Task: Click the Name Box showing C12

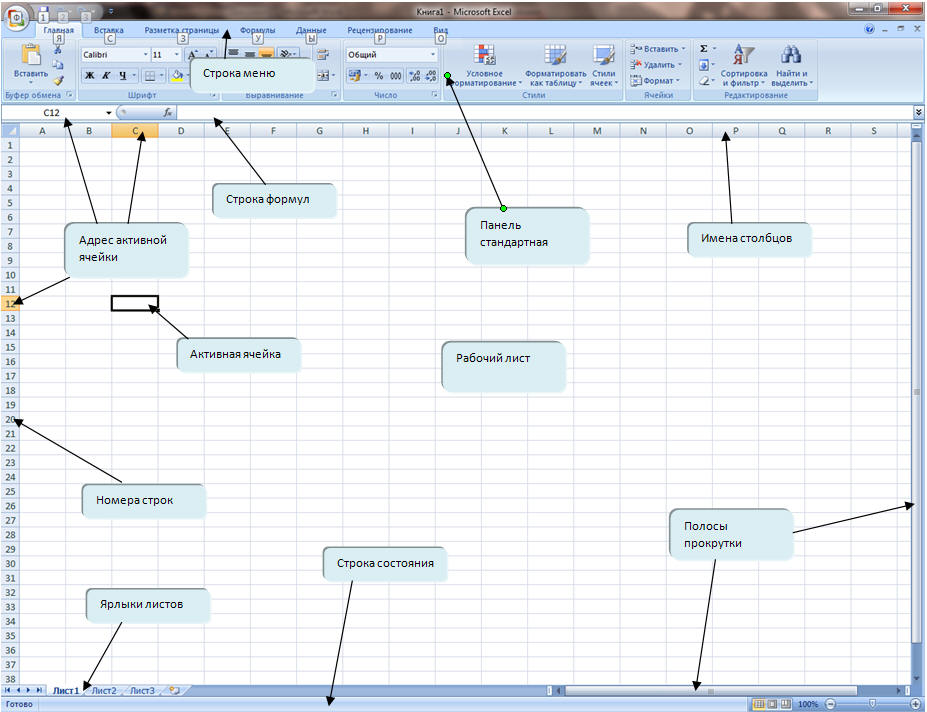Action: (x=55, y=113)
